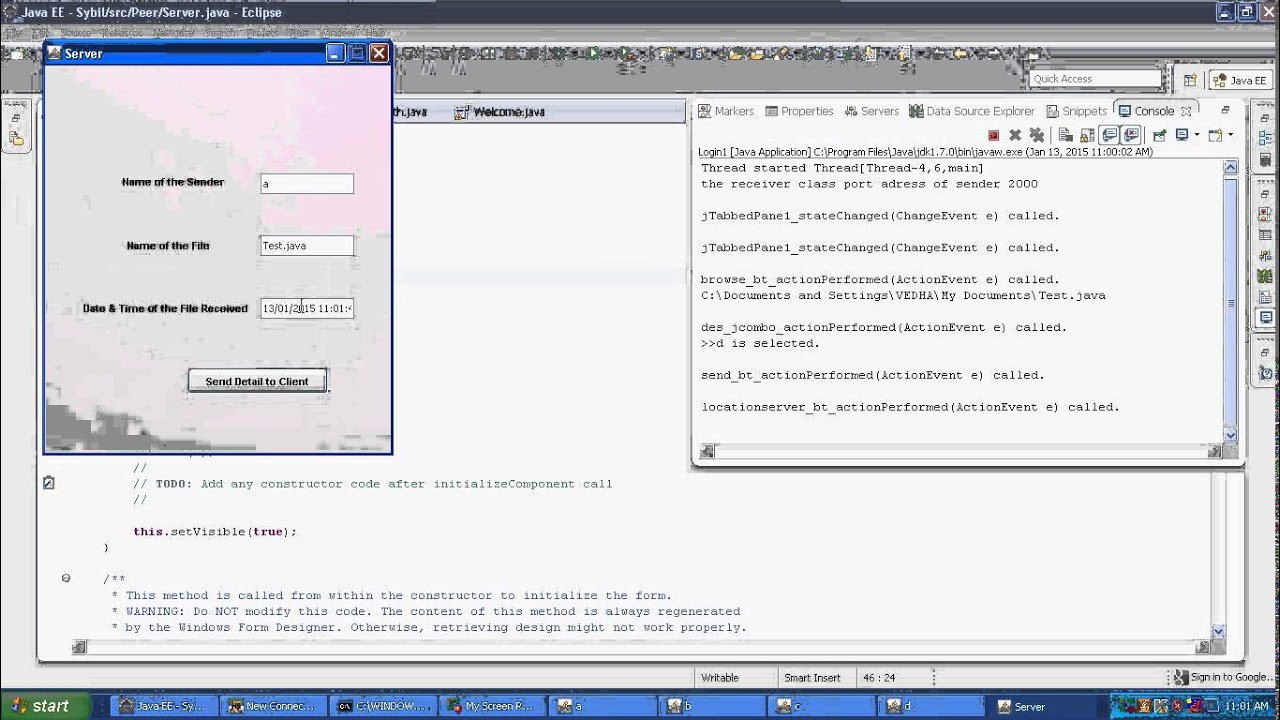Click the console line '>>d is selected.'
Image resolution: width=1280 pixels, height=720 pixels.
[x=760, y=343]
